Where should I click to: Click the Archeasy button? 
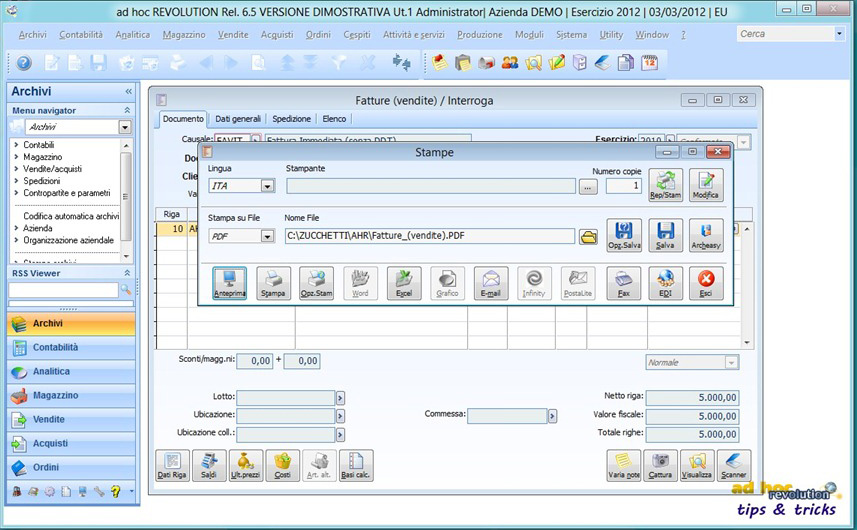(706, 235)
